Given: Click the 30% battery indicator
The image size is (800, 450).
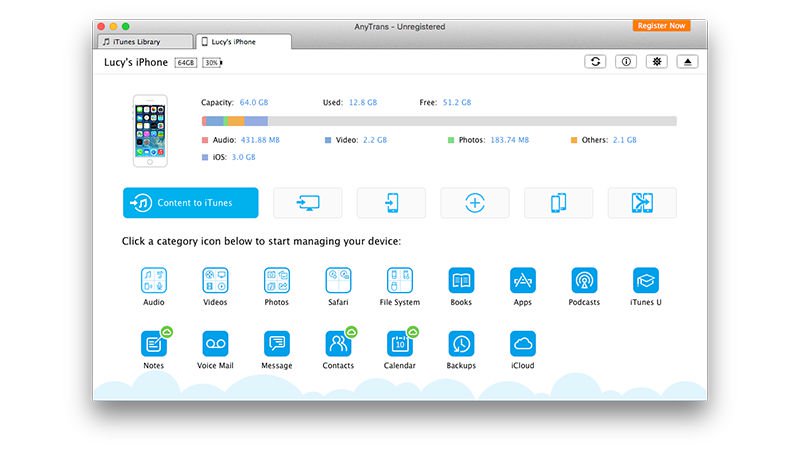Looking at the screenshot, I should click(x=212, y=63).
